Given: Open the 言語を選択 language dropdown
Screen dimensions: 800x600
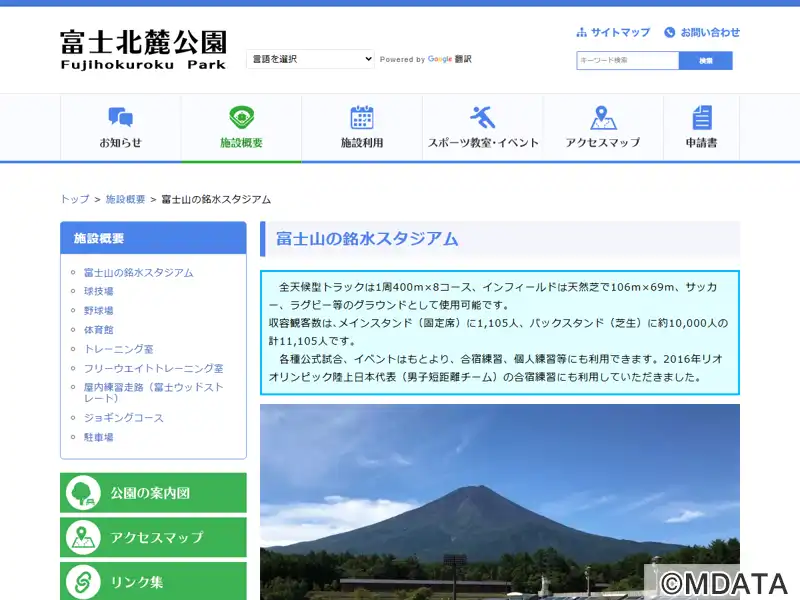Looking at the screenshot, I should (310, 59).
